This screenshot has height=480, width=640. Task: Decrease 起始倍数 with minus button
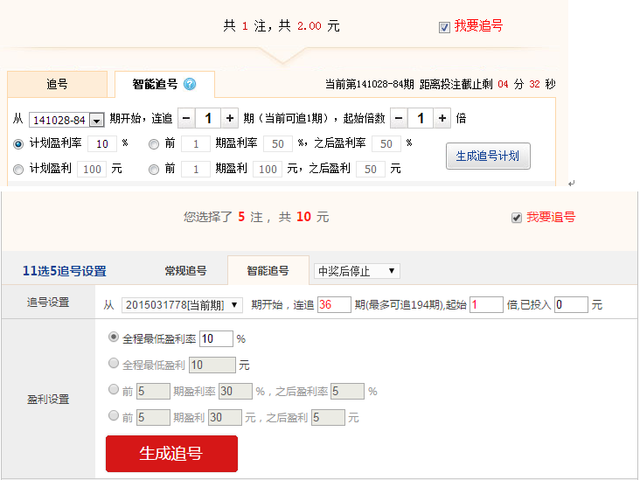pos(399,118)
